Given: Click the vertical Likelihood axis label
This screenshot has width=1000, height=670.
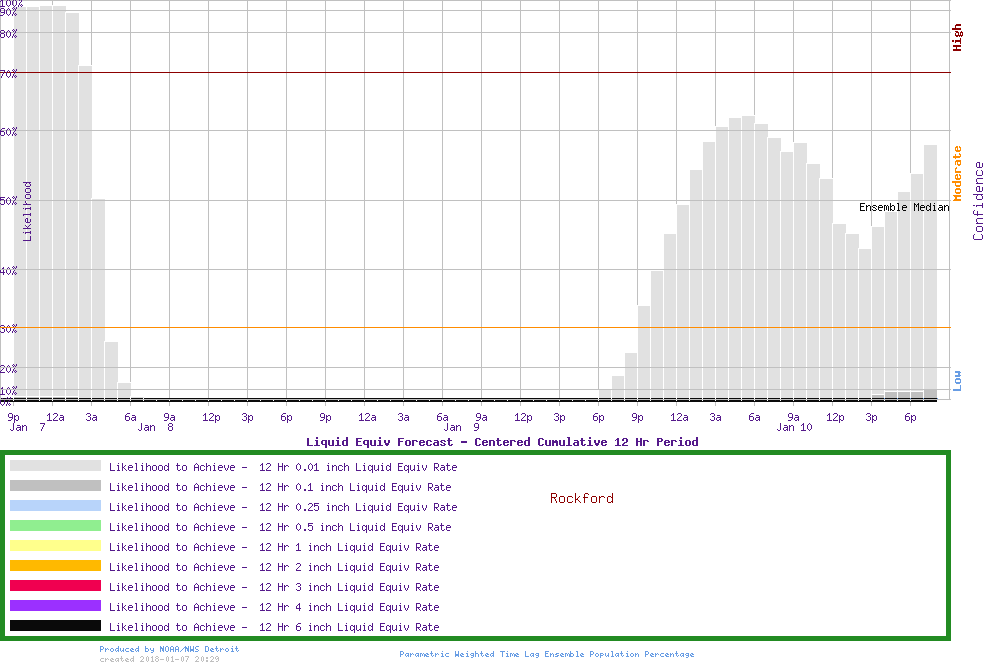Looking at the screenshot, I should [28, 211].
